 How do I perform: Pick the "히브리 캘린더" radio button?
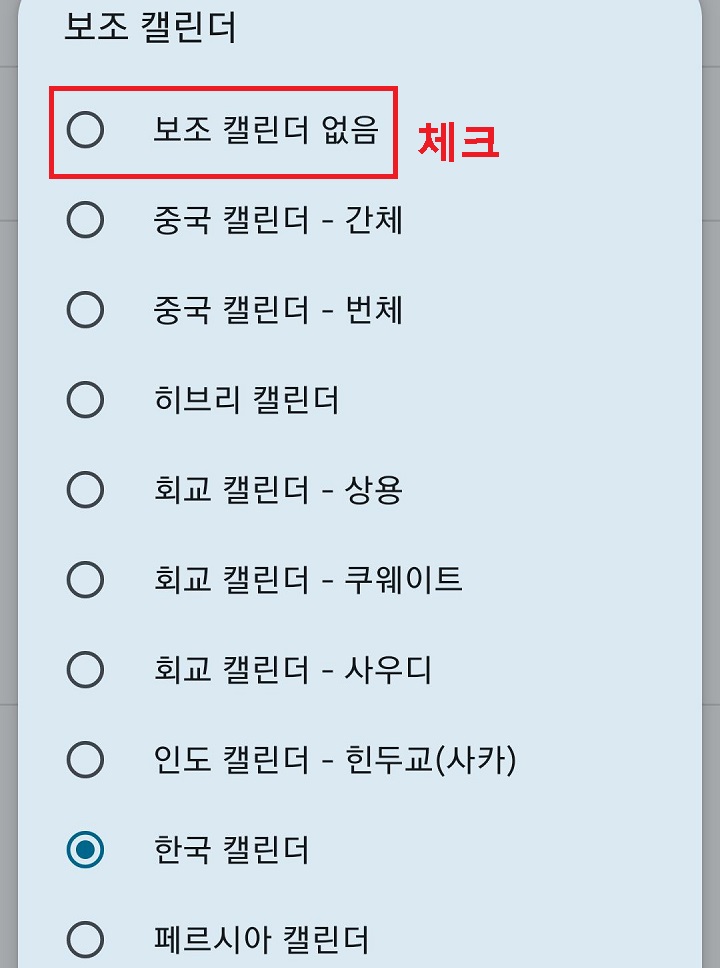click(84, 400)
